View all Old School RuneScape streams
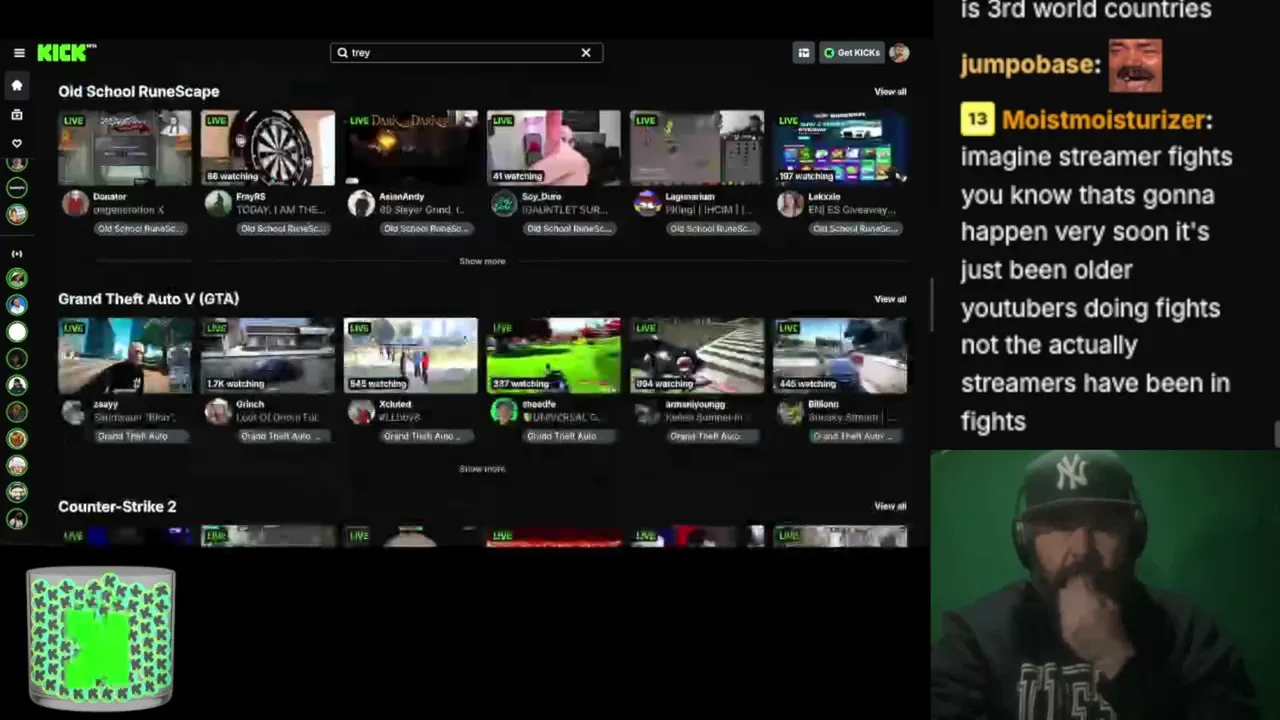The image size is (1280, 720). coord(890,92)
